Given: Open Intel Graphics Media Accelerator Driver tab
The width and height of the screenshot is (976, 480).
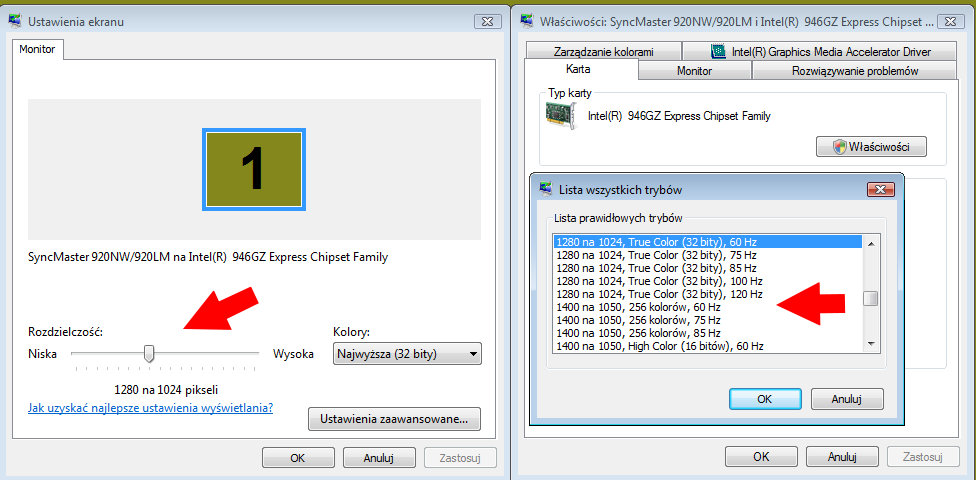Looking at the screenshot, I should point(819,52).
